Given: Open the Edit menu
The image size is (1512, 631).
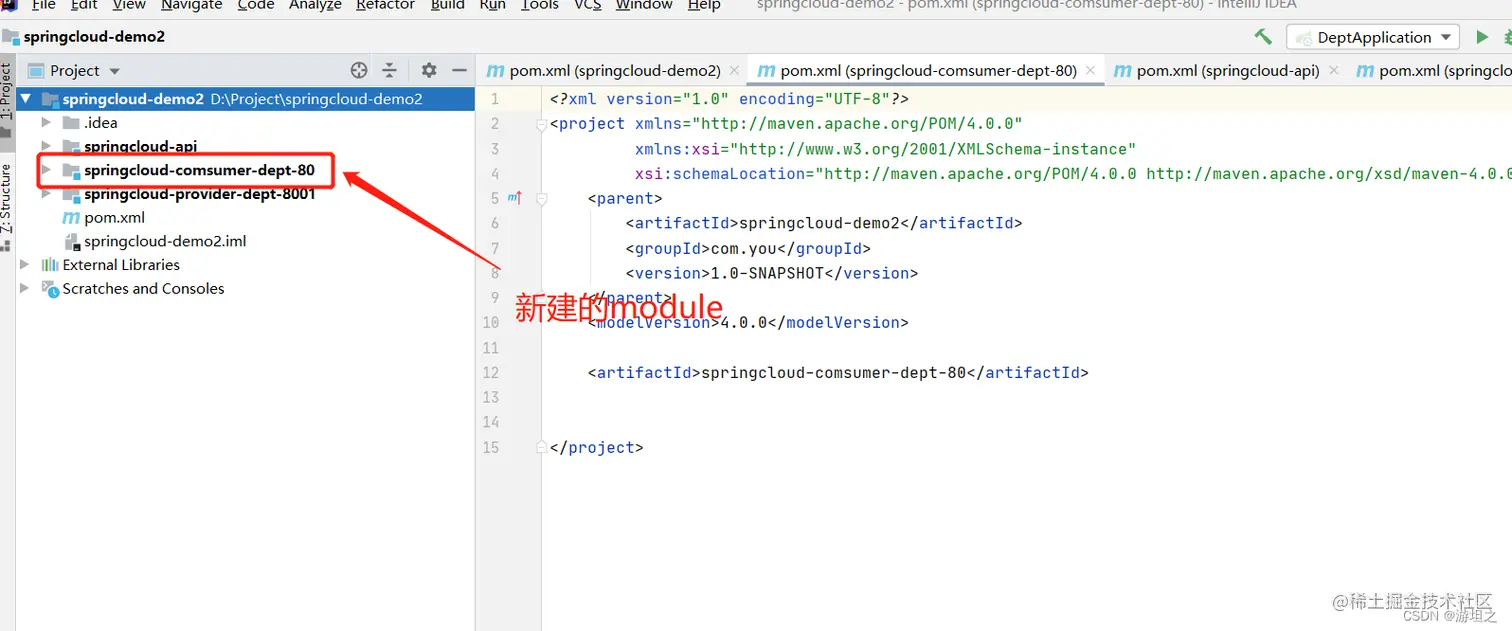Looking at the screenshot, I should (x=84, y=5).
